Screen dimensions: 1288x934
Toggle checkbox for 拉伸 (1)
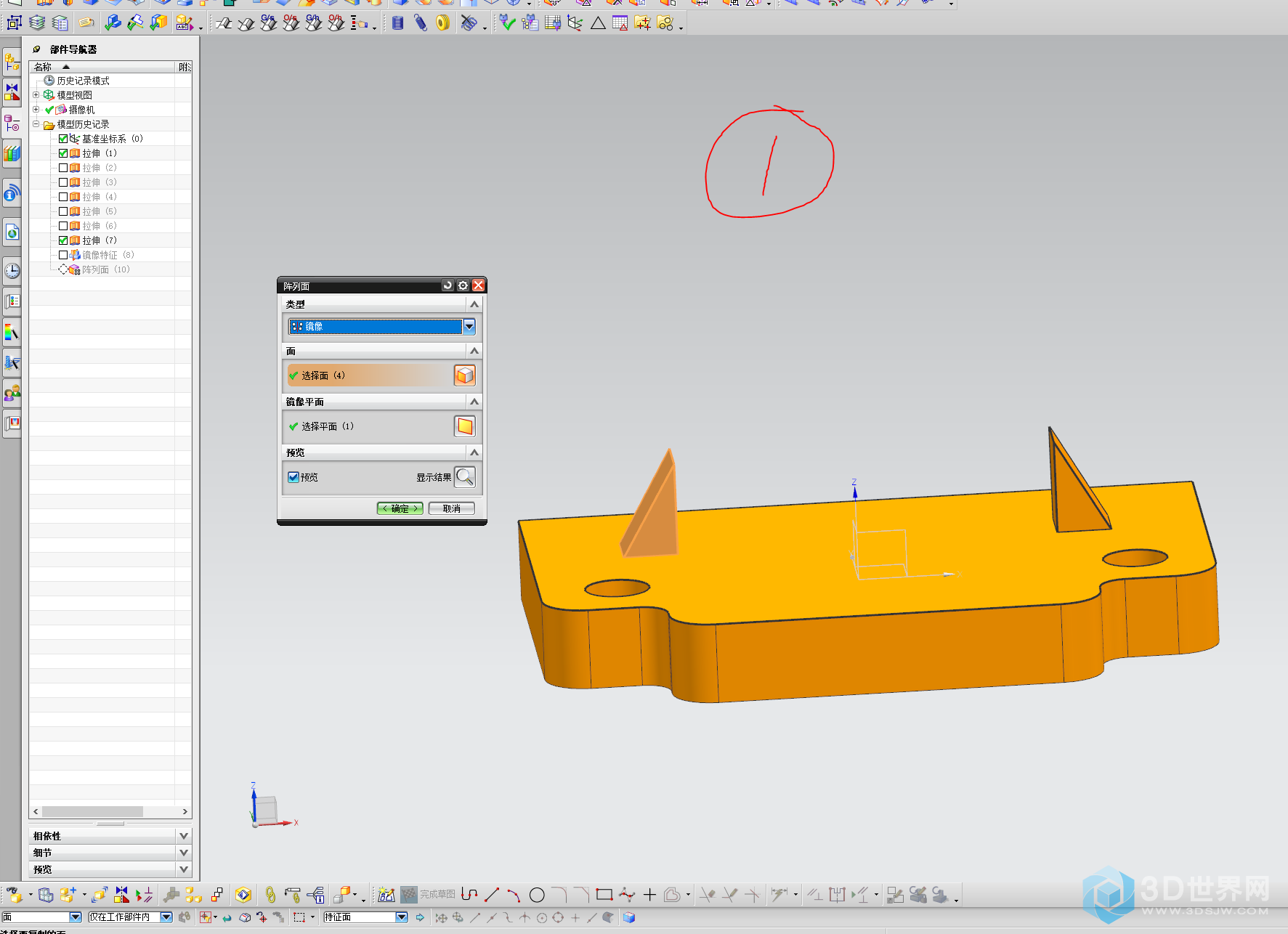(63, 153)
